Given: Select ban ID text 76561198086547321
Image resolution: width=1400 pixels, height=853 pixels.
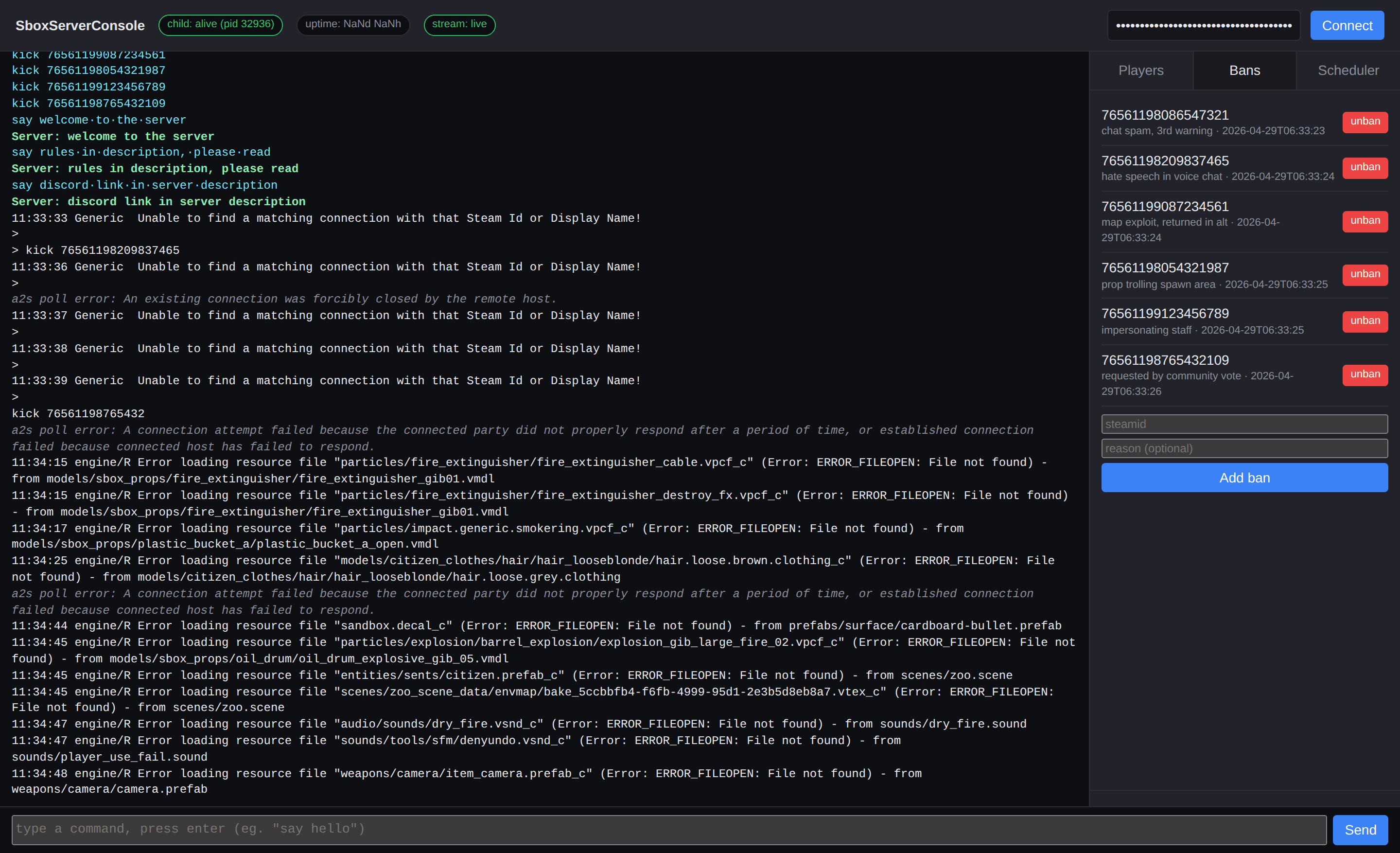Looking at the screenshot, I should pos(1165,115).
